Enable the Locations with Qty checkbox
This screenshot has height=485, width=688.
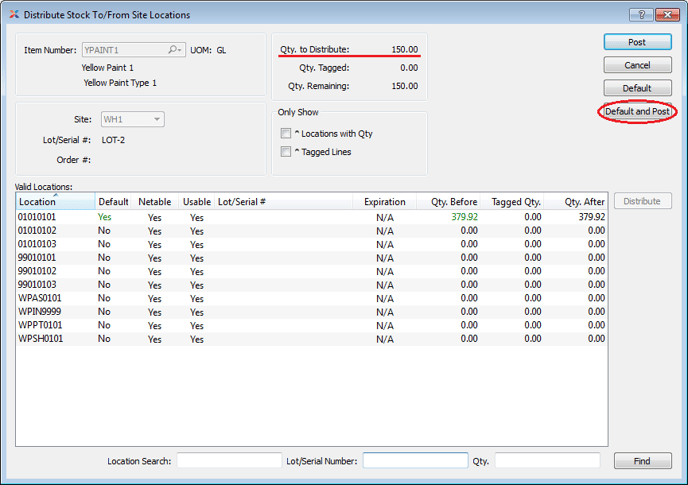pyautogui.click(x=286, y=133)
